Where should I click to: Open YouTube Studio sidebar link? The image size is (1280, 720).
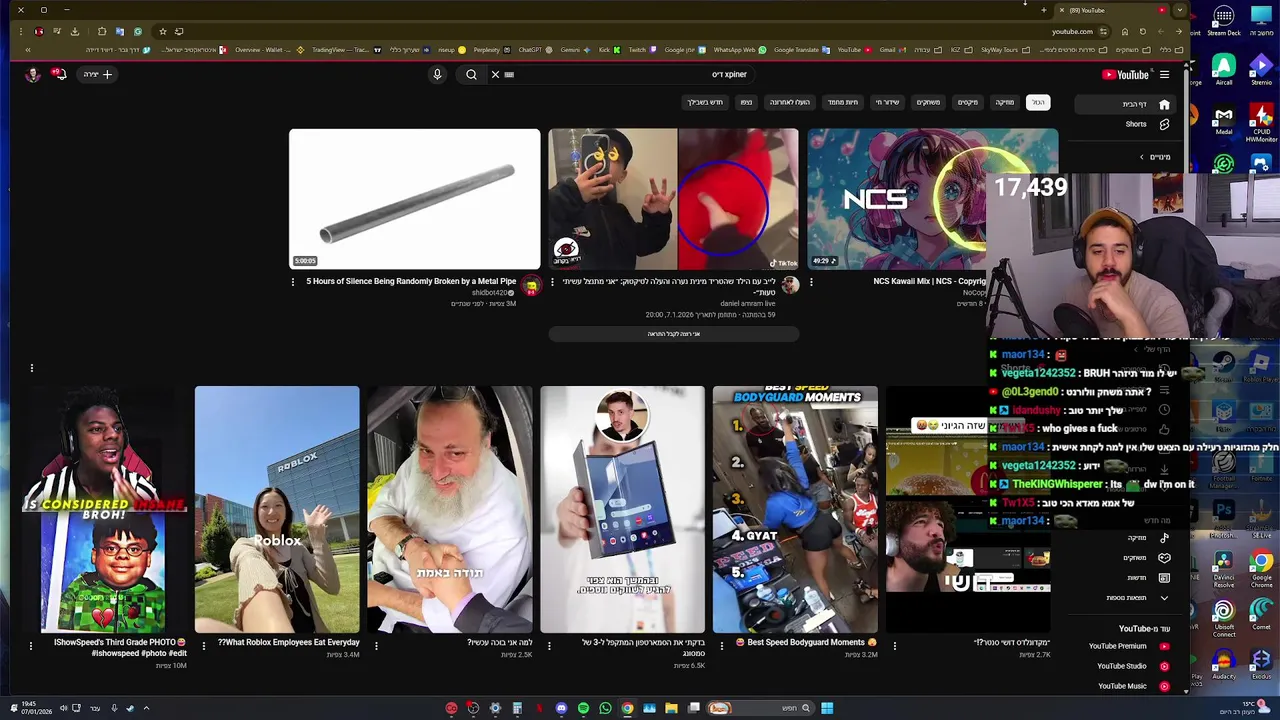1132,666
